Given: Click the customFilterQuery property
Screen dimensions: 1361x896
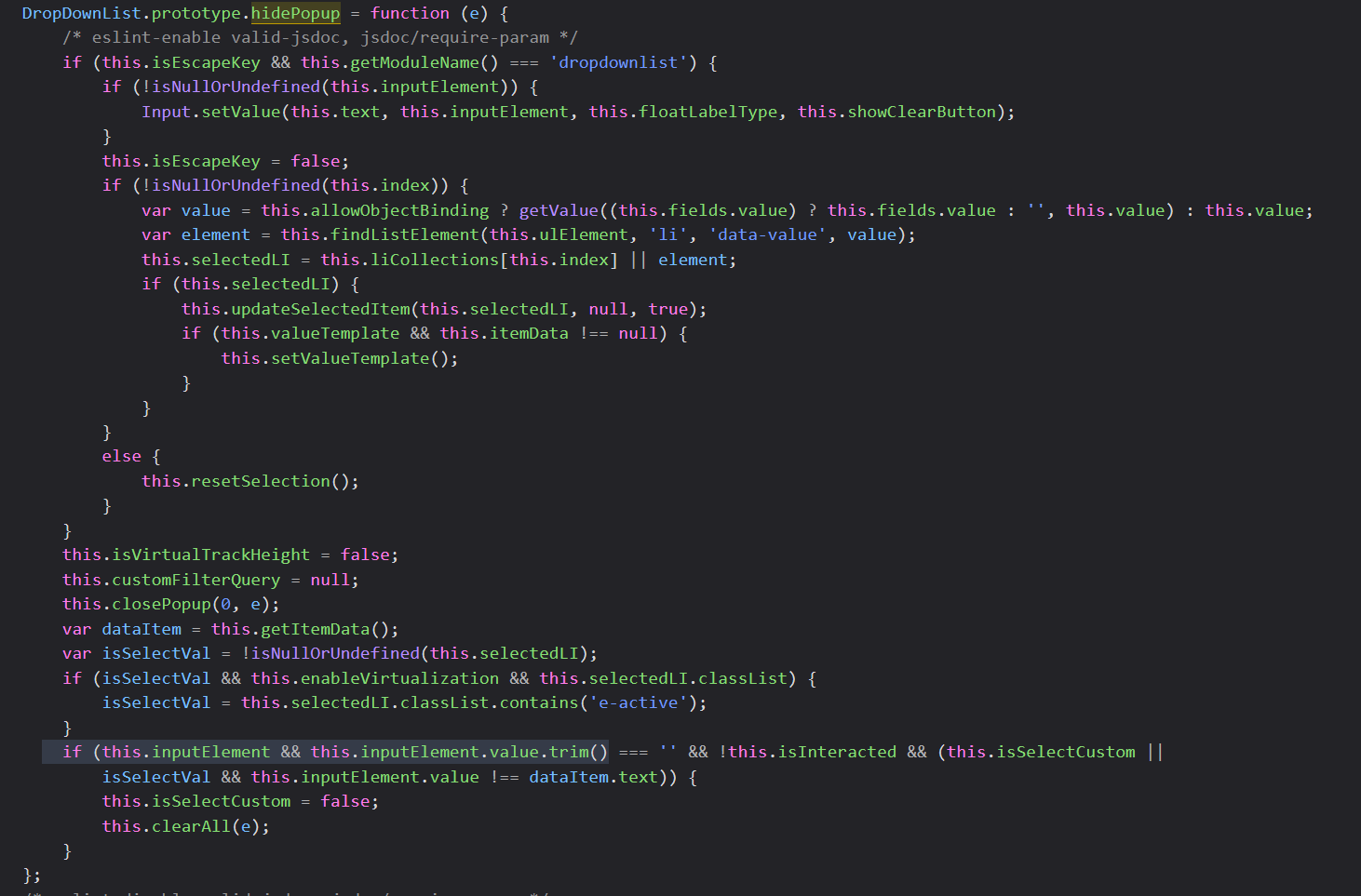Looking at the screenshot, I should click(195, 580).
